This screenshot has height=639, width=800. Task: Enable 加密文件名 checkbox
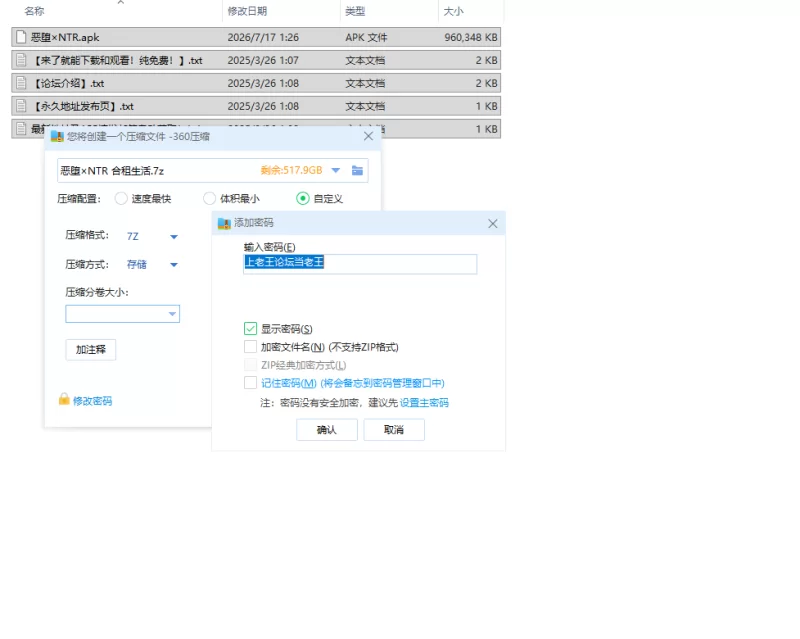pyautogui.click(x=250, y=347)
